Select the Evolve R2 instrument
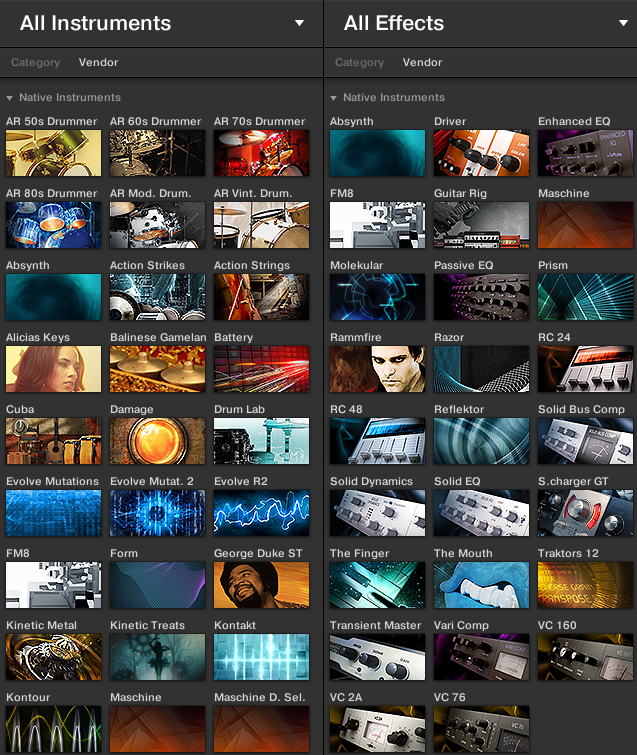 (x=261, y=513)
